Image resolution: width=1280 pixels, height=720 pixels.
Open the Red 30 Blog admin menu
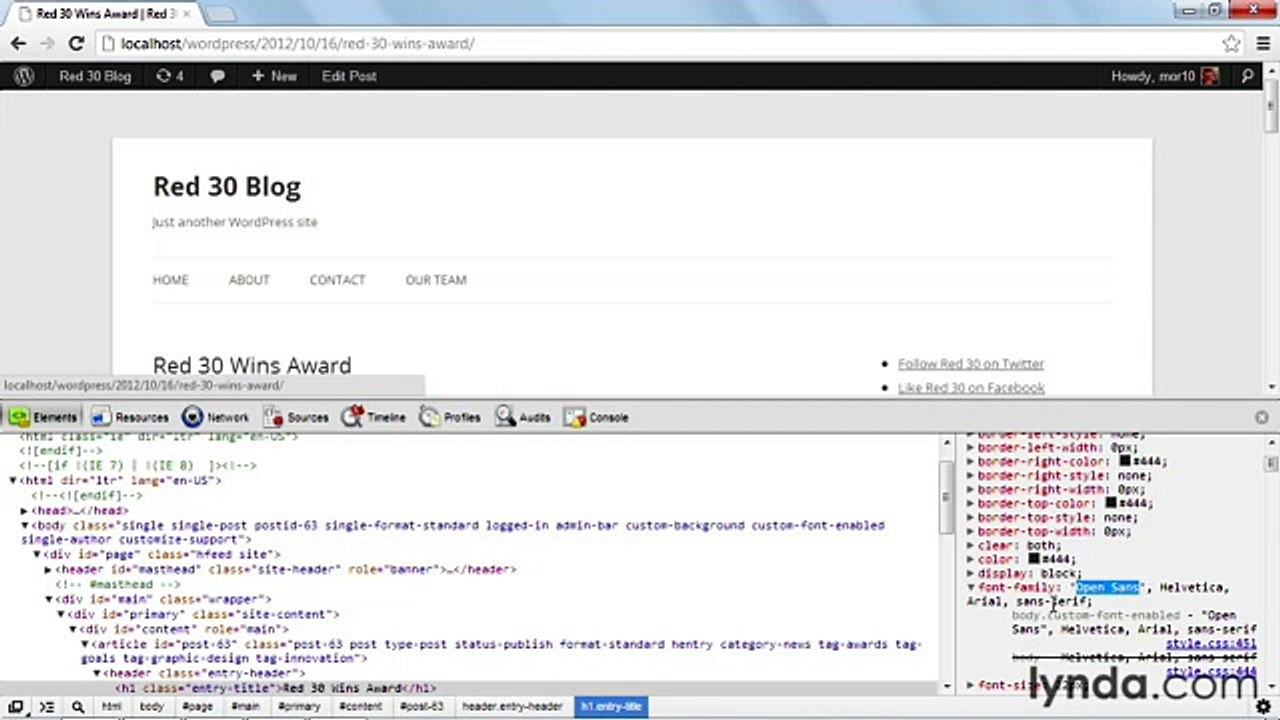95,76
